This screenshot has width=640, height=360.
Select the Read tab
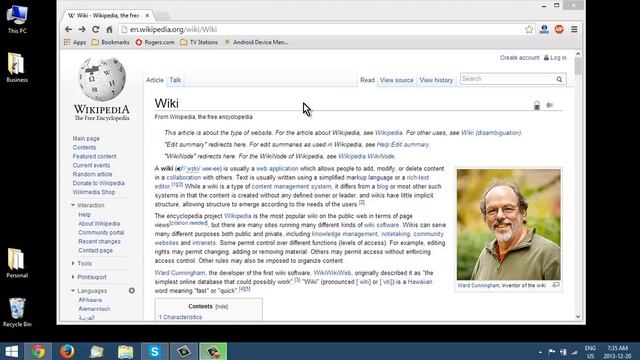point(367,80)
